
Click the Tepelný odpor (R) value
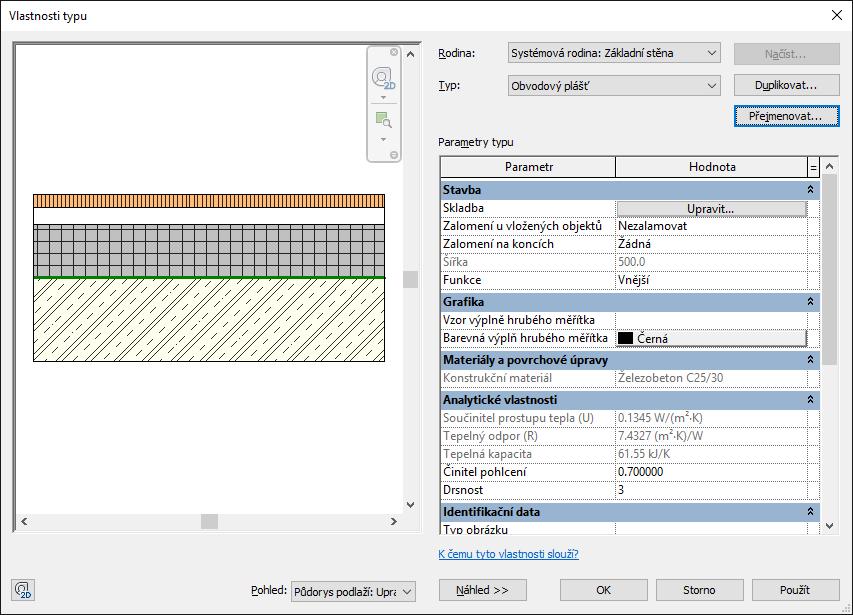[711, 436]
